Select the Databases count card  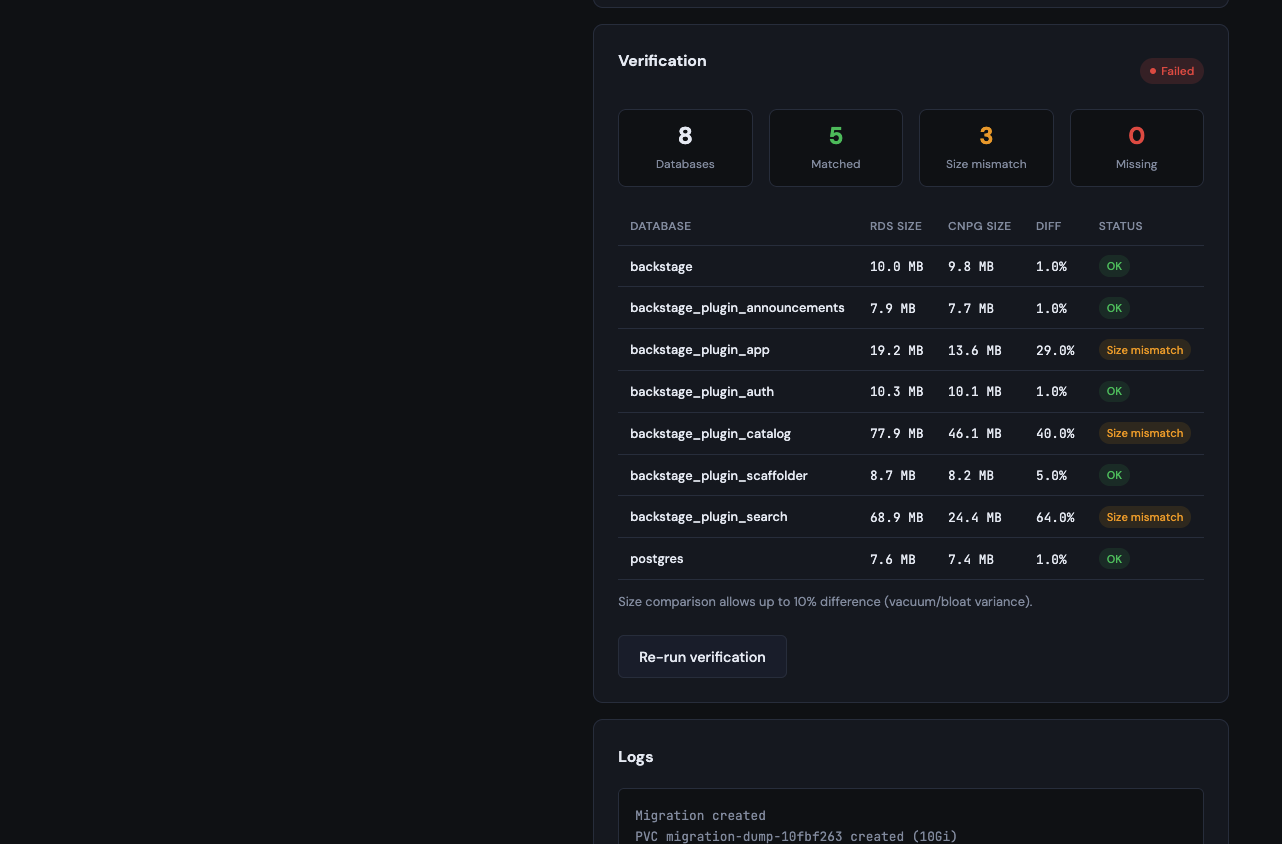[685, 148]
